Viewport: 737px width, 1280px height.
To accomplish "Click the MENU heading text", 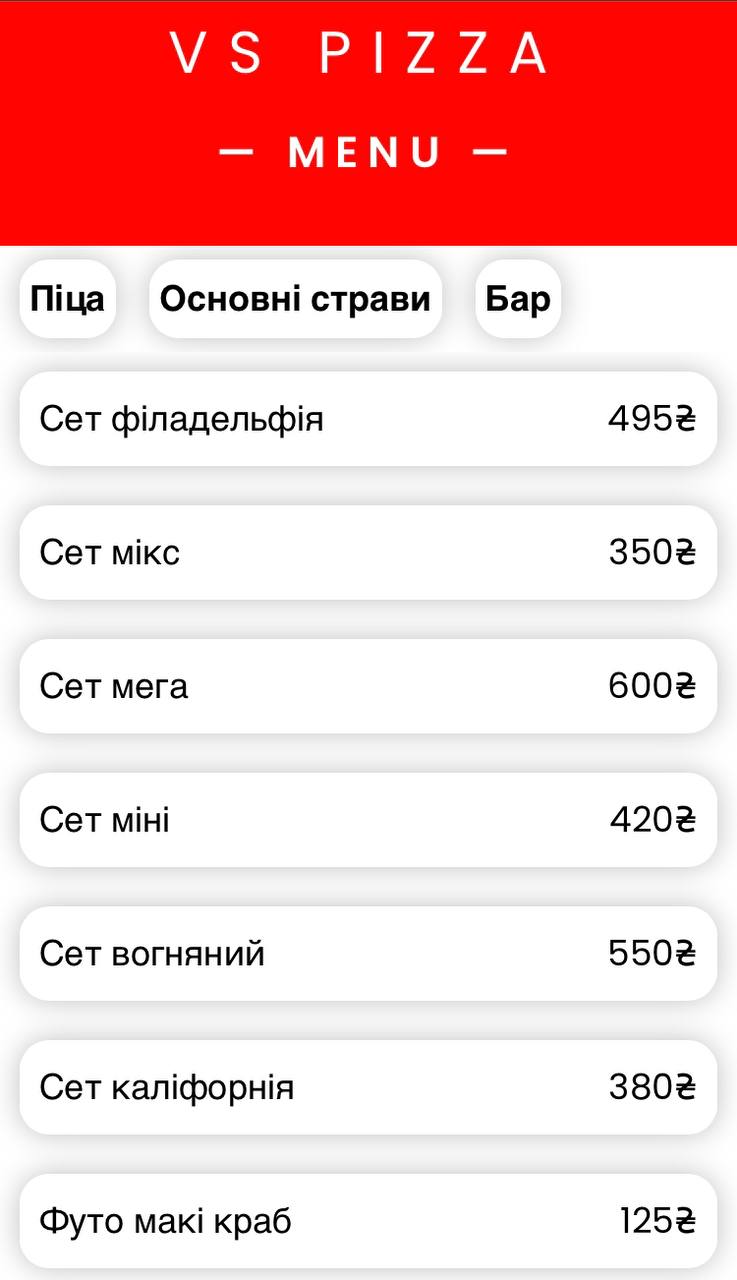I will point(365,152).
